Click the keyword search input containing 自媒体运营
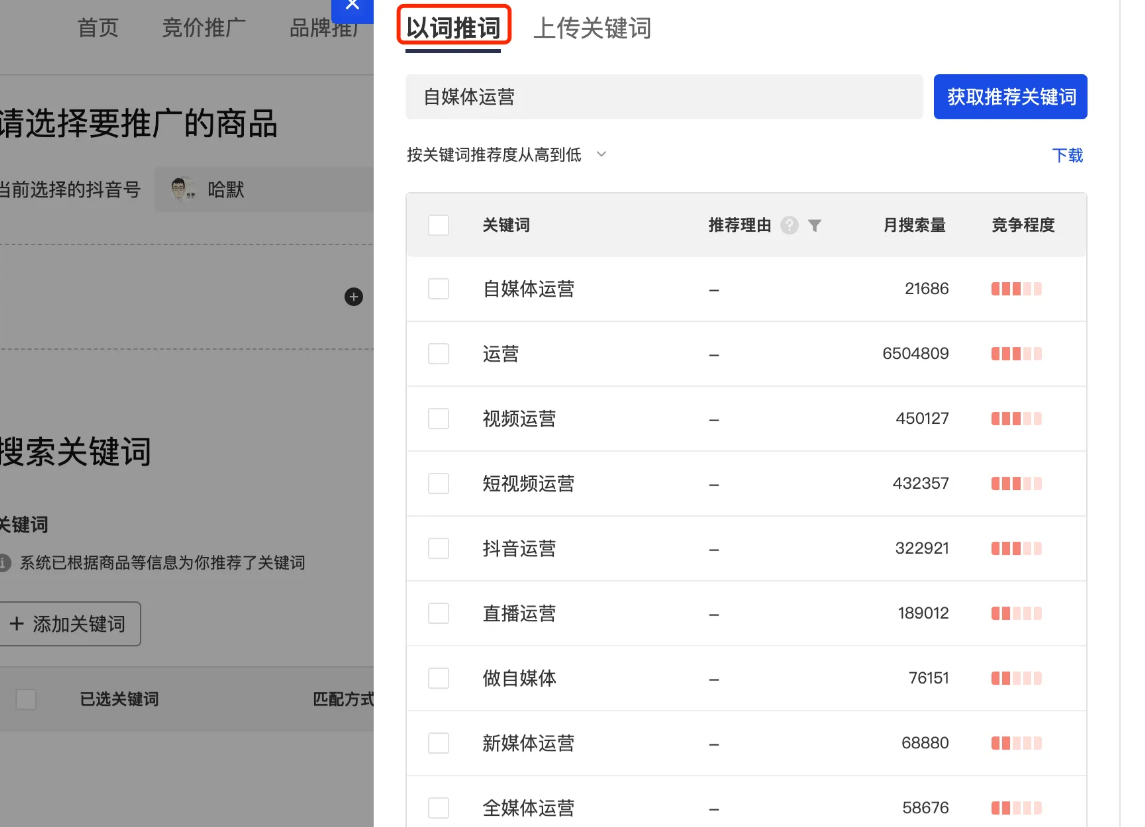The image size is (1145, 827). 664,96
